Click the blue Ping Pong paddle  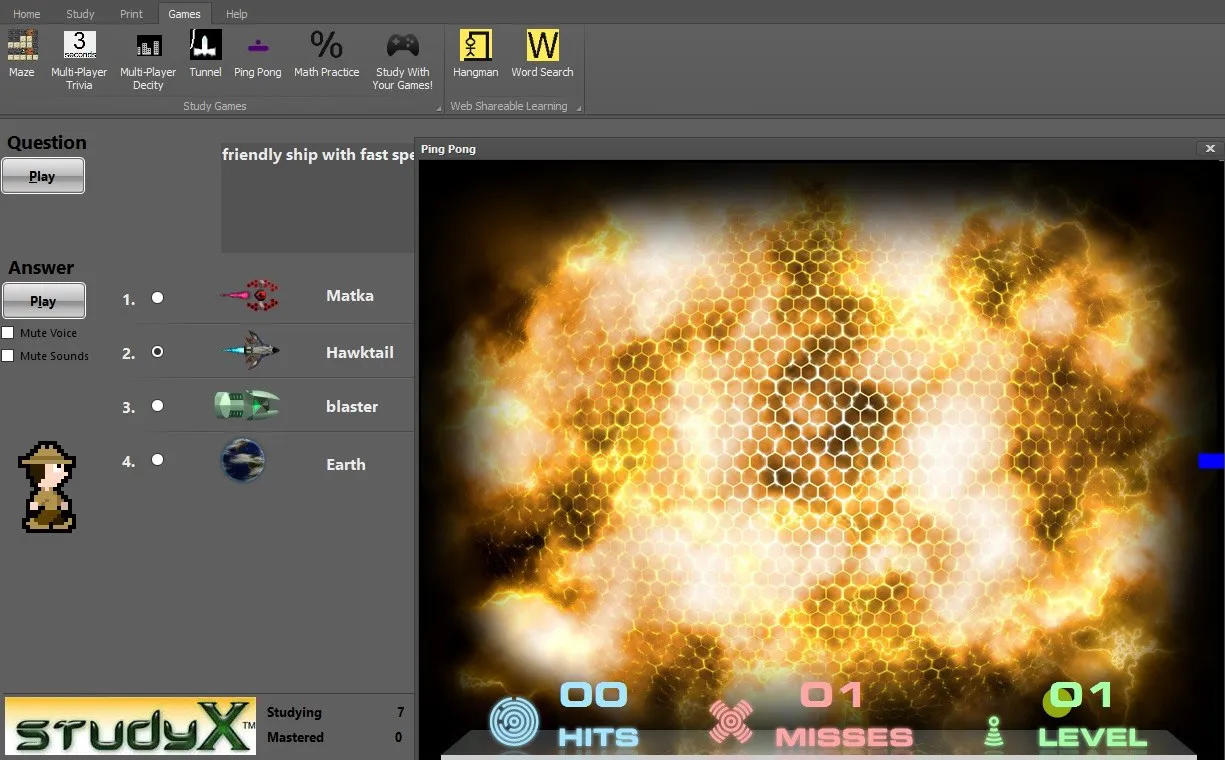tap(1211, 461)
